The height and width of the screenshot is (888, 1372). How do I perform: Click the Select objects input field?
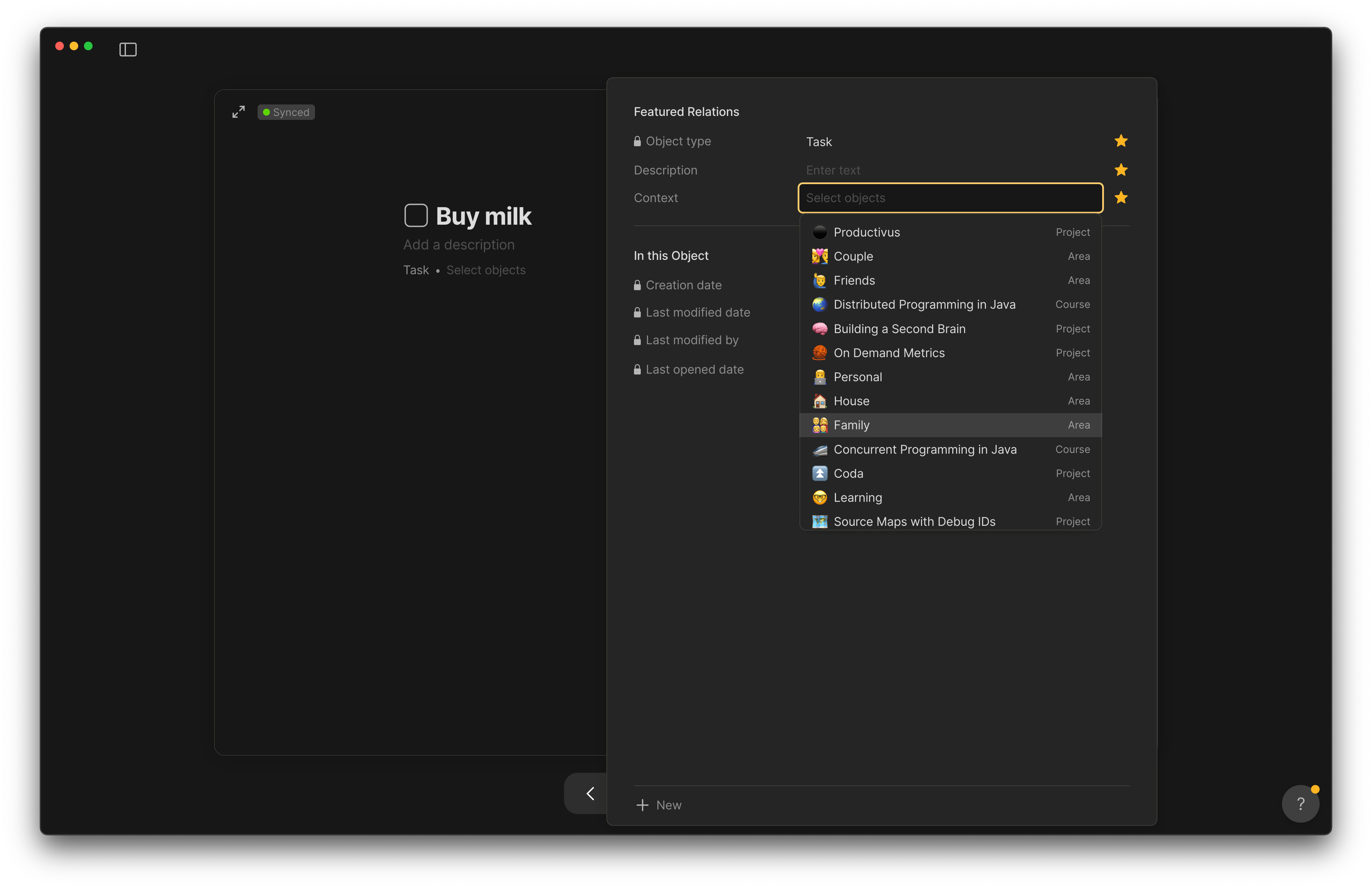coord(950,198)
